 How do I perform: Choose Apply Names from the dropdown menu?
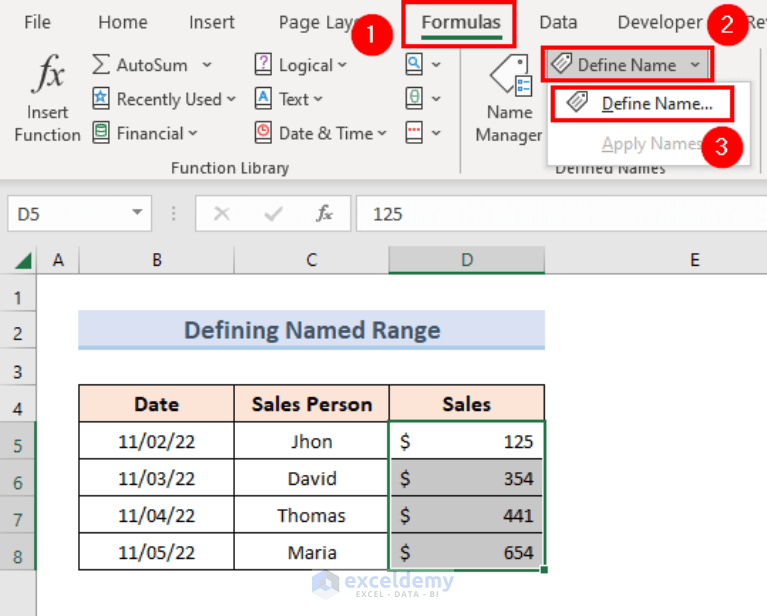(651, 144)
